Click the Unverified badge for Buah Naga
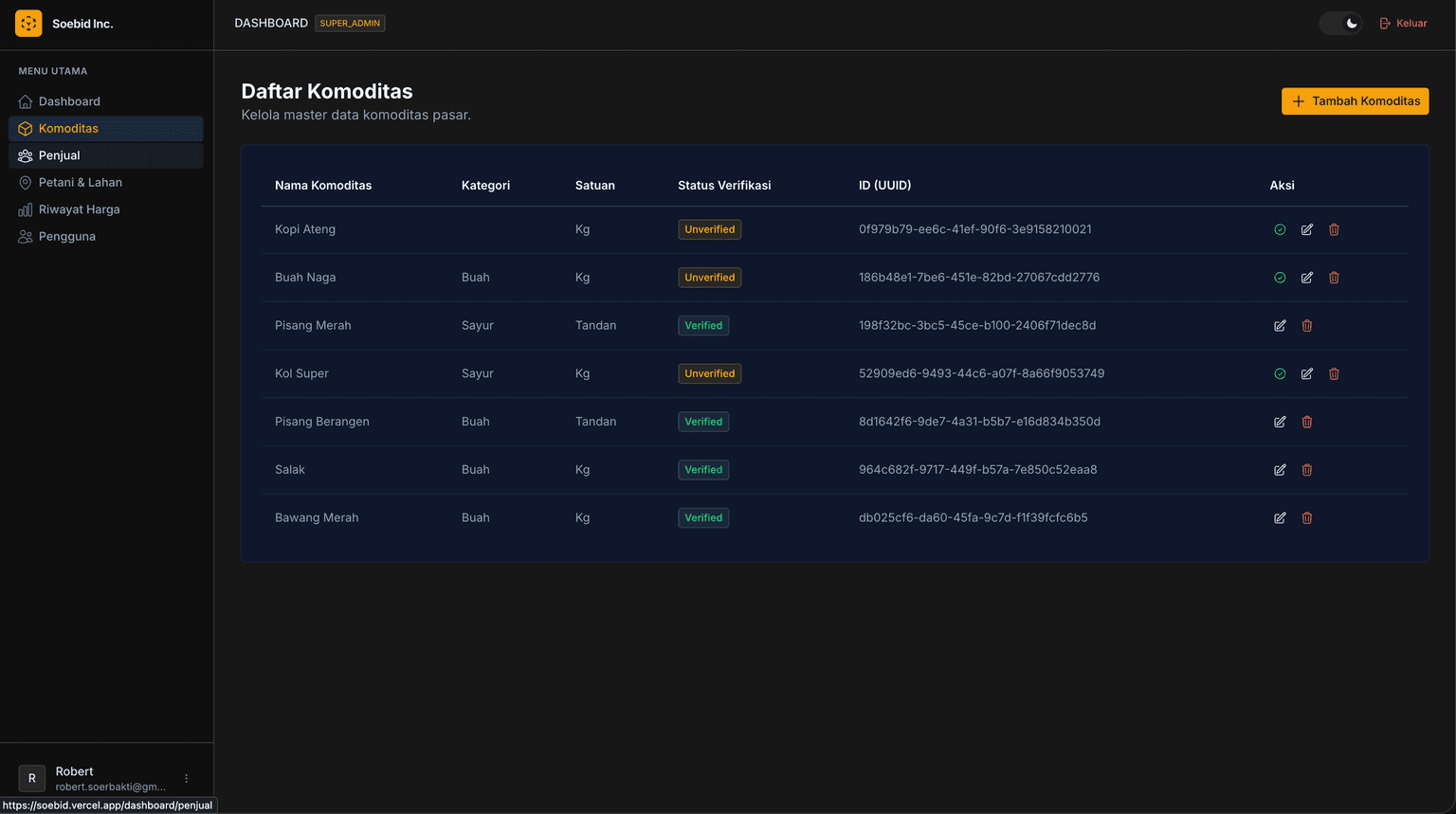The height and width of the screenshot is (814, 1456). 710,278
